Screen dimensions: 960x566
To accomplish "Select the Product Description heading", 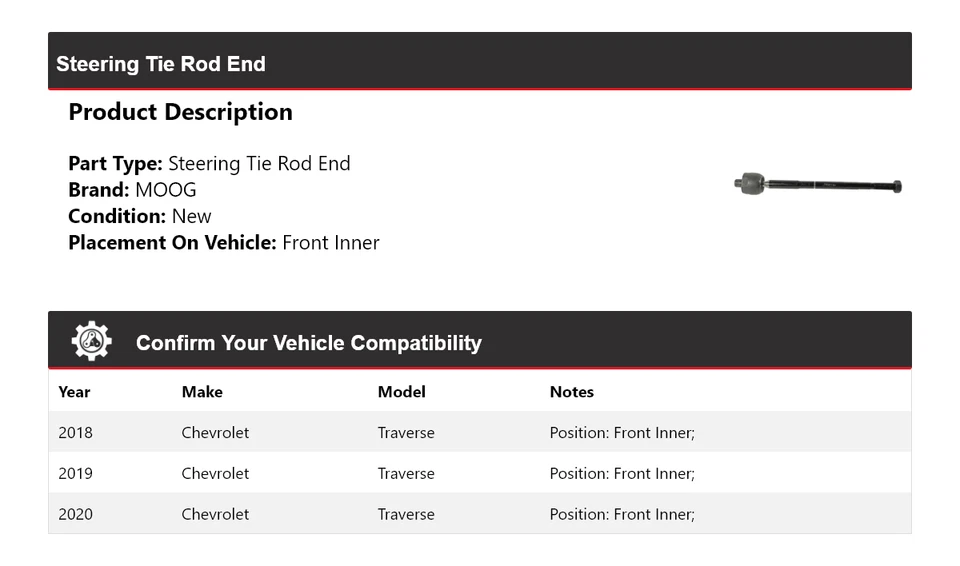I will click(180, 112).
